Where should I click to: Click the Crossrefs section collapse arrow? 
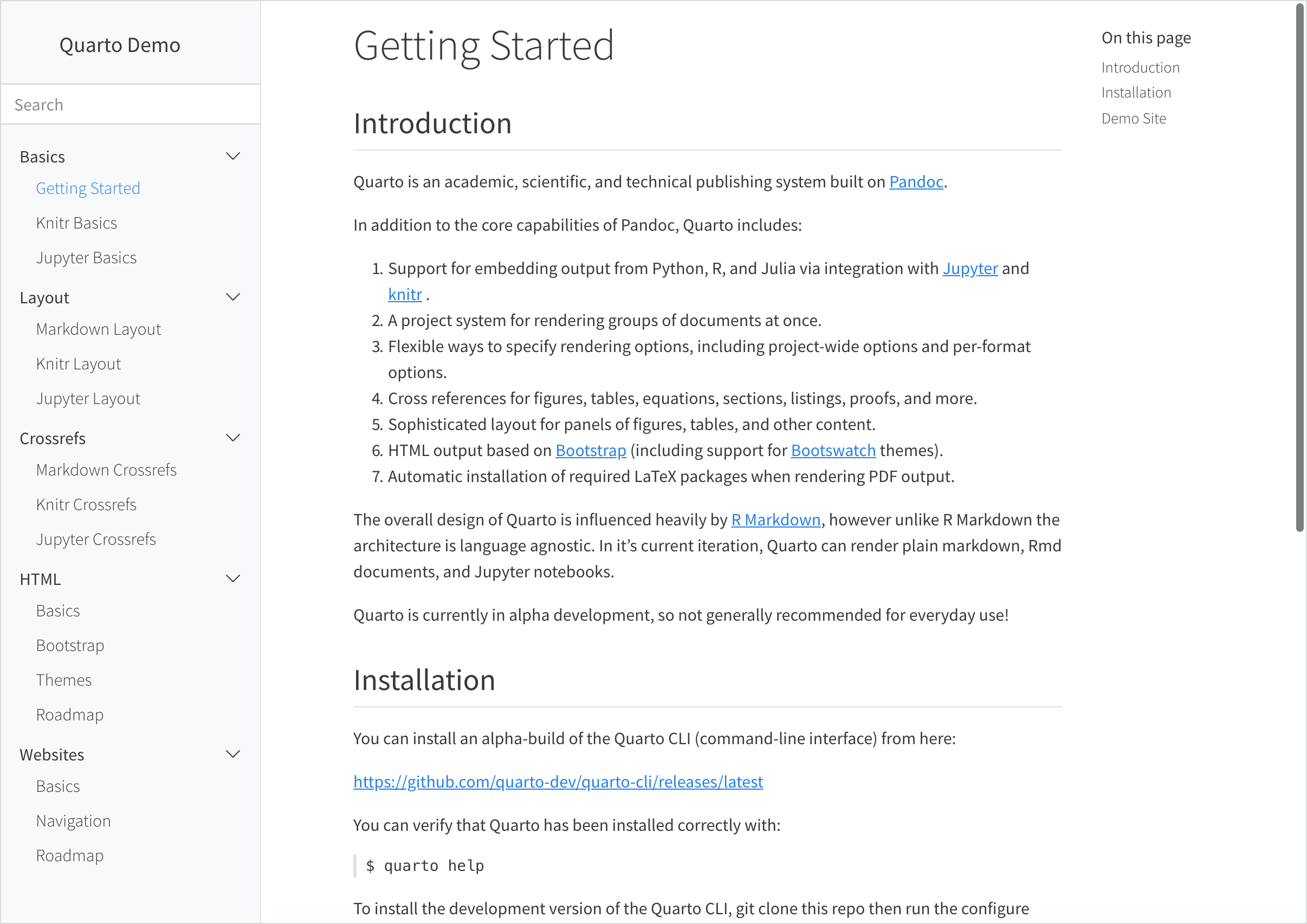[234, 438]
